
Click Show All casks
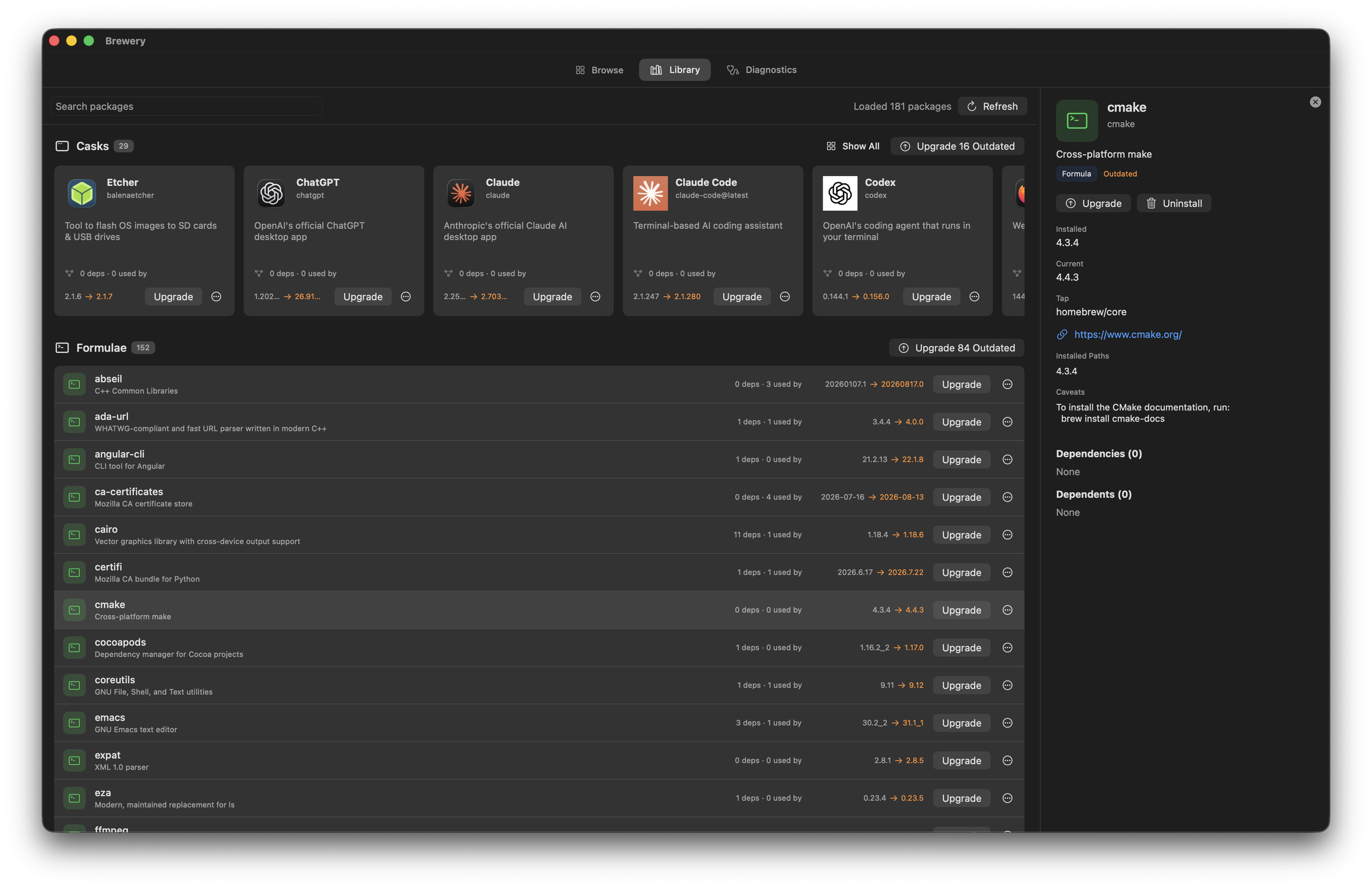852,146
